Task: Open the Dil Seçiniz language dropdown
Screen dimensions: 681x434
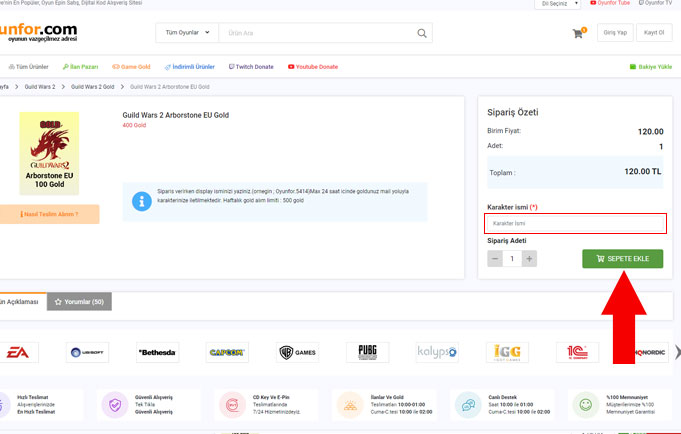Action: pos(557,4)
